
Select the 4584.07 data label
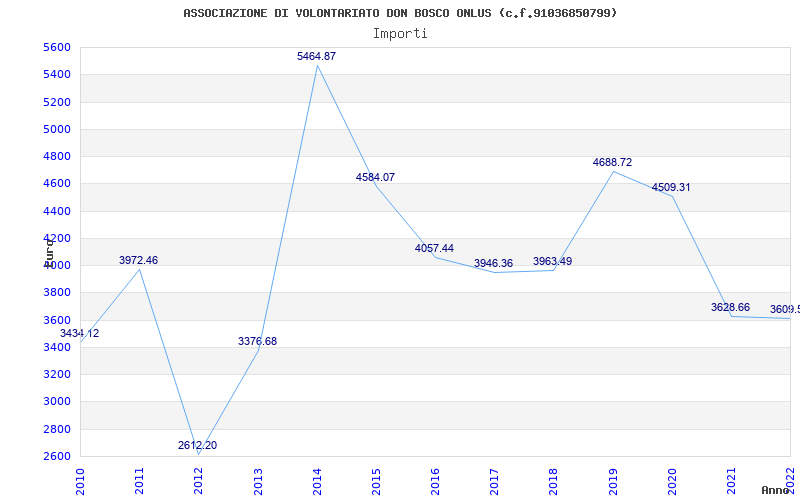[x=375, y=178]
